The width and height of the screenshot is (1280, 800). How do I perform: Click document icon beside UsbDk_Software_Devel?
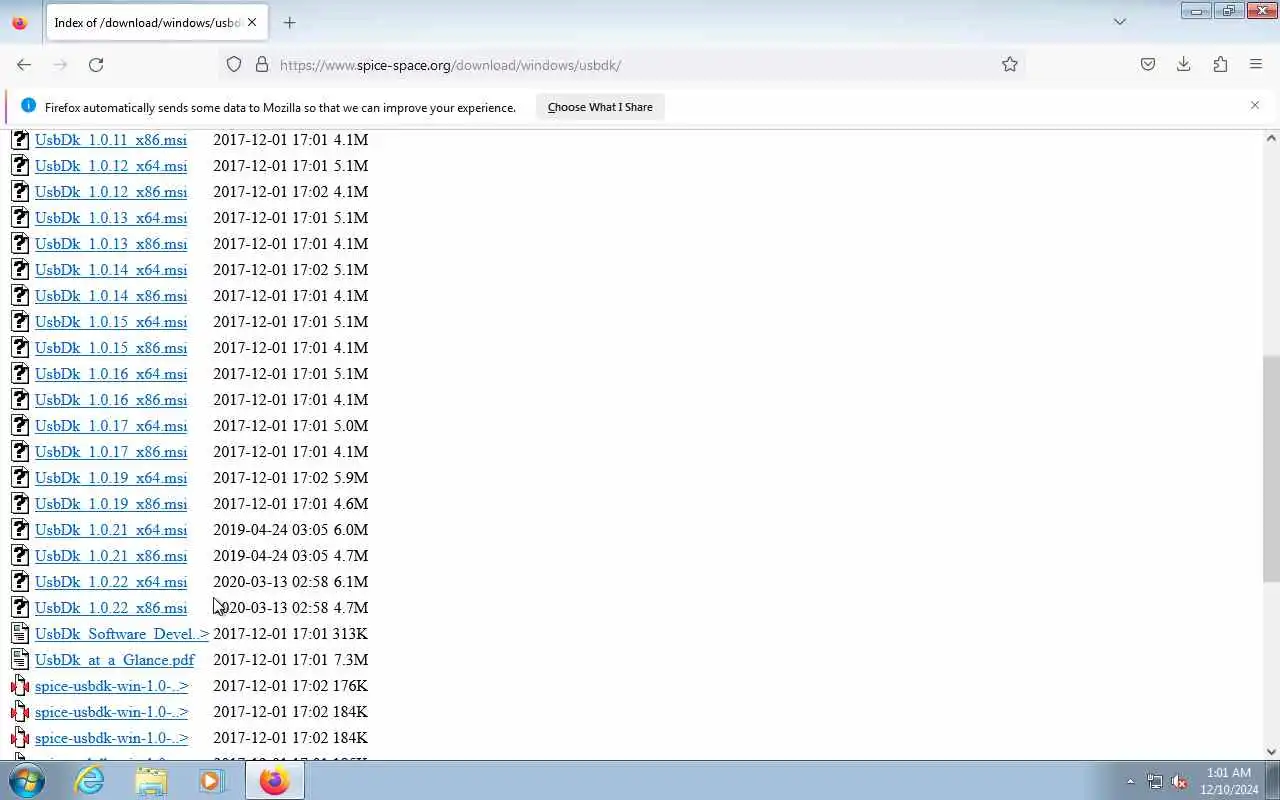(20, 633)
